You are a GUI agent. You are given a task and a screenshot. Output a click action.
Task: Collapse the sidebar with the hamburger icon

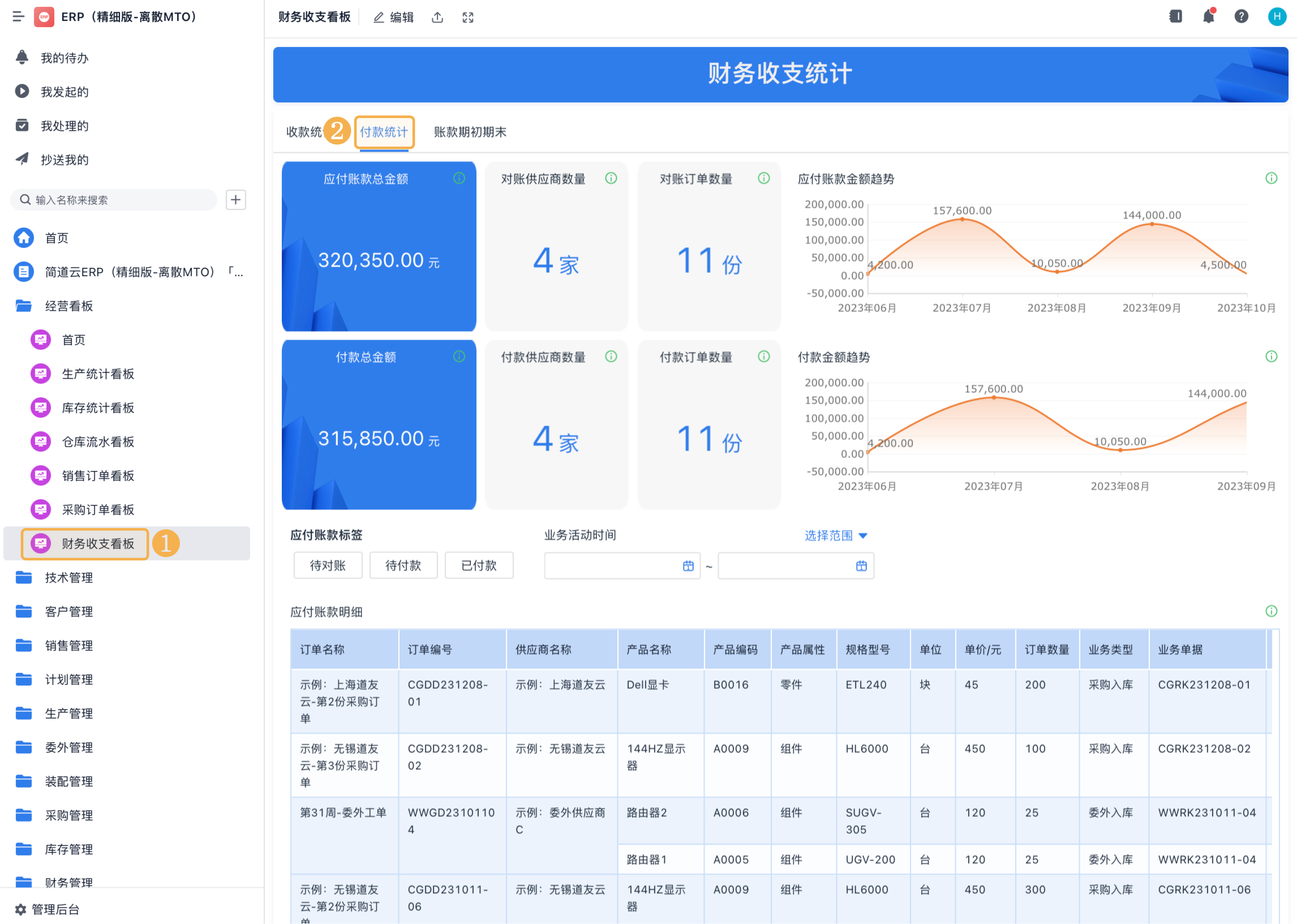coord(18,17)
